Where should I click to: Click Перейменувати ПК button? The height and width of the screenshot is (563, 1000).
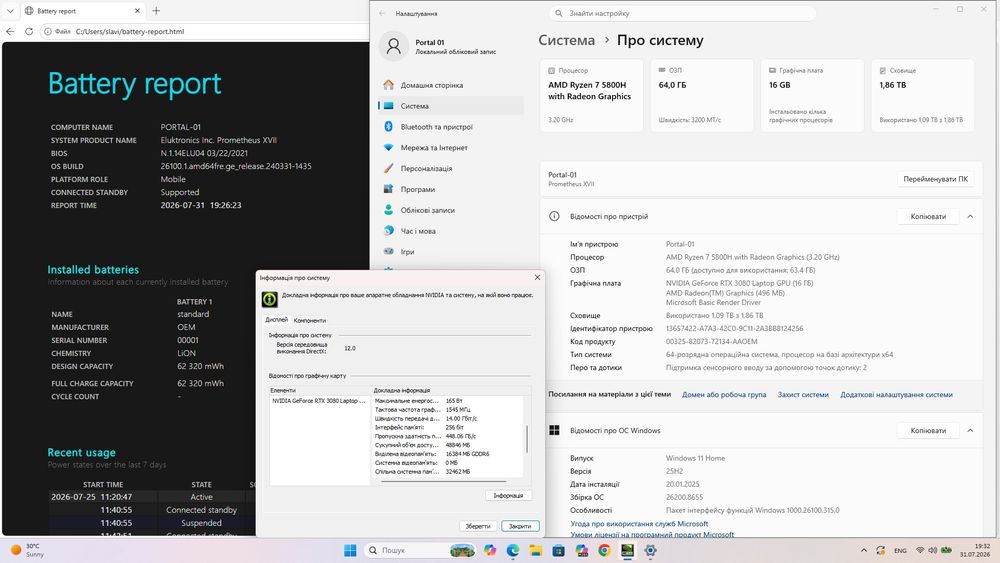pyautogui.click(x=935, y=179)
